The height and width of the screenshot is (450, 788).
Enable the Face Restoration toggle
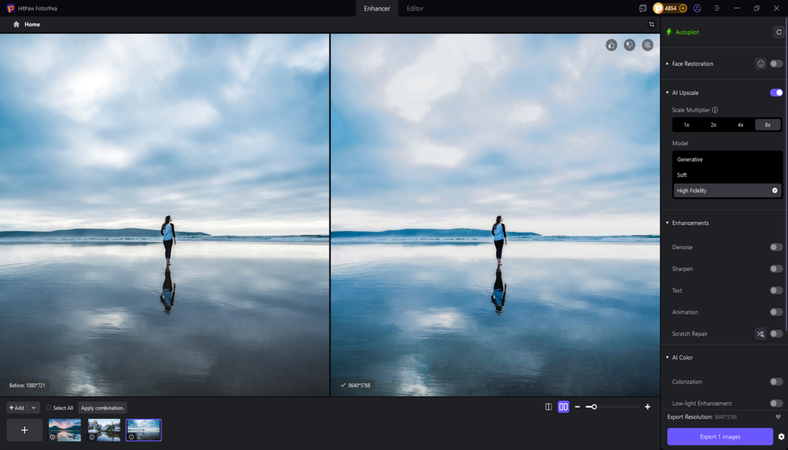point(776,64)
